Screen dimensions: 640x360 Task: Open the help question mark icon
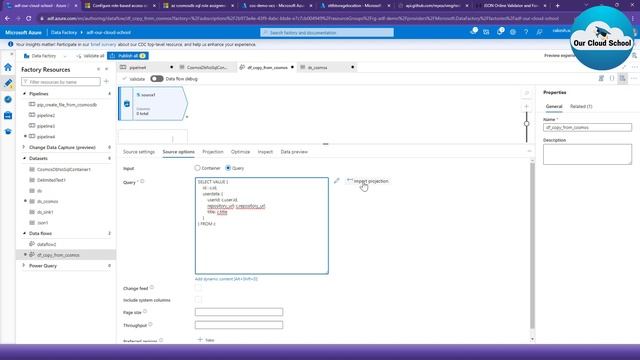(x=526, y=32)
